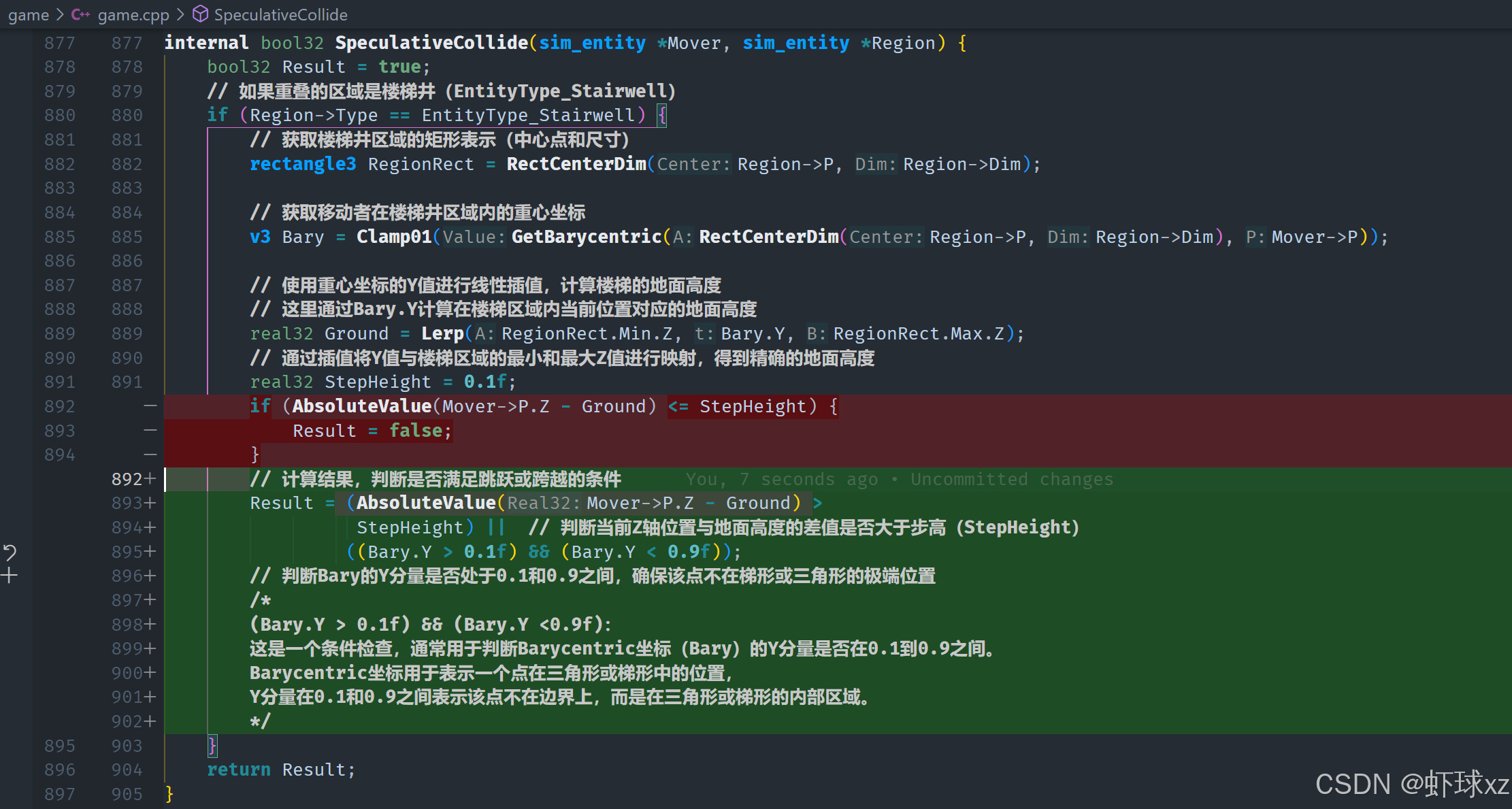Screen dimensions: 1512x809
Task: Click the 'v3' type on line 885
Action: [x=260, y=237]
